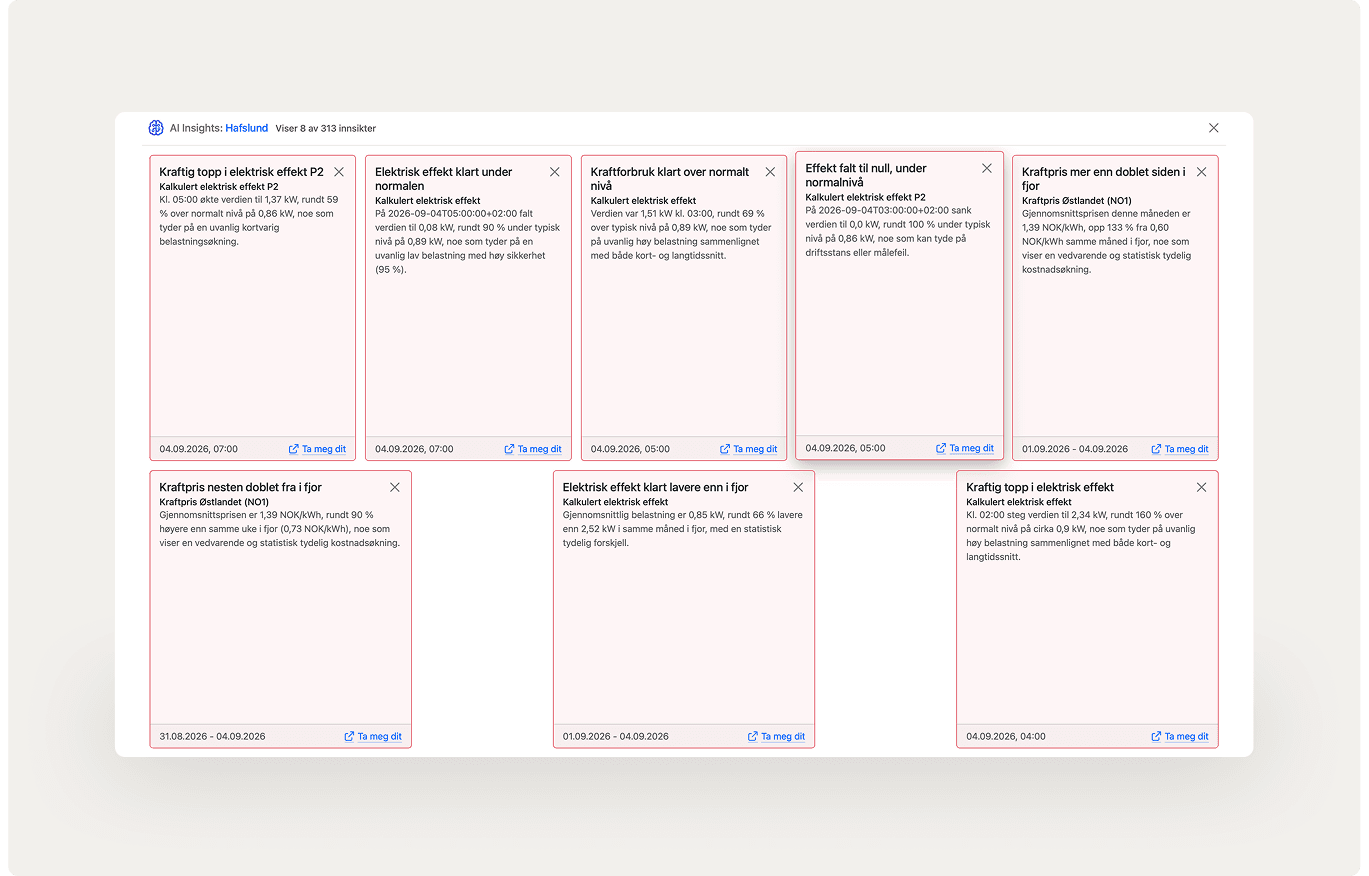Close the AI Insights panel

[x=1213, y=128]
